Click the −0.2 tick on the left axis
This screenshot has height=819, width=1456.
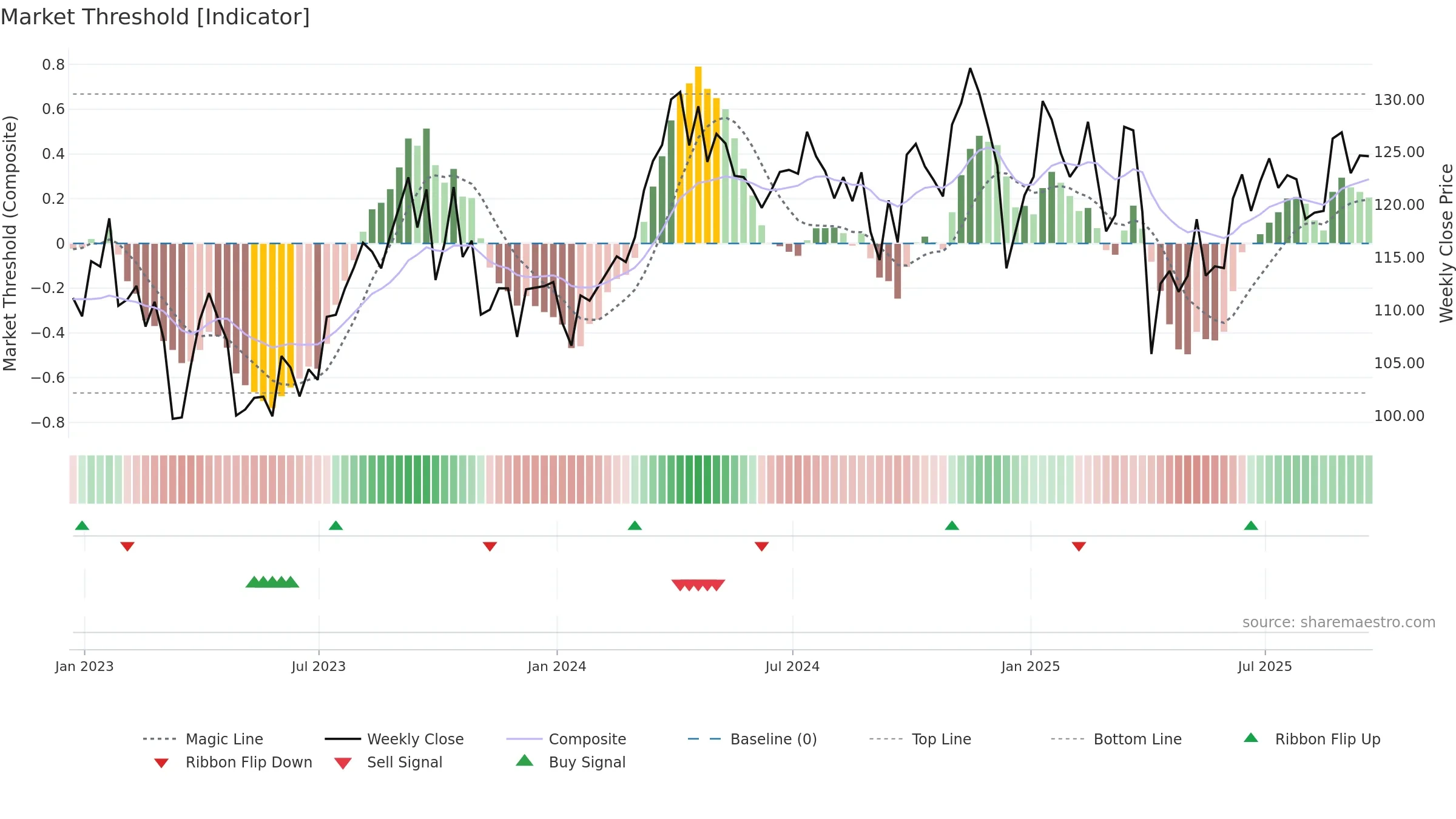pos(48,288)
